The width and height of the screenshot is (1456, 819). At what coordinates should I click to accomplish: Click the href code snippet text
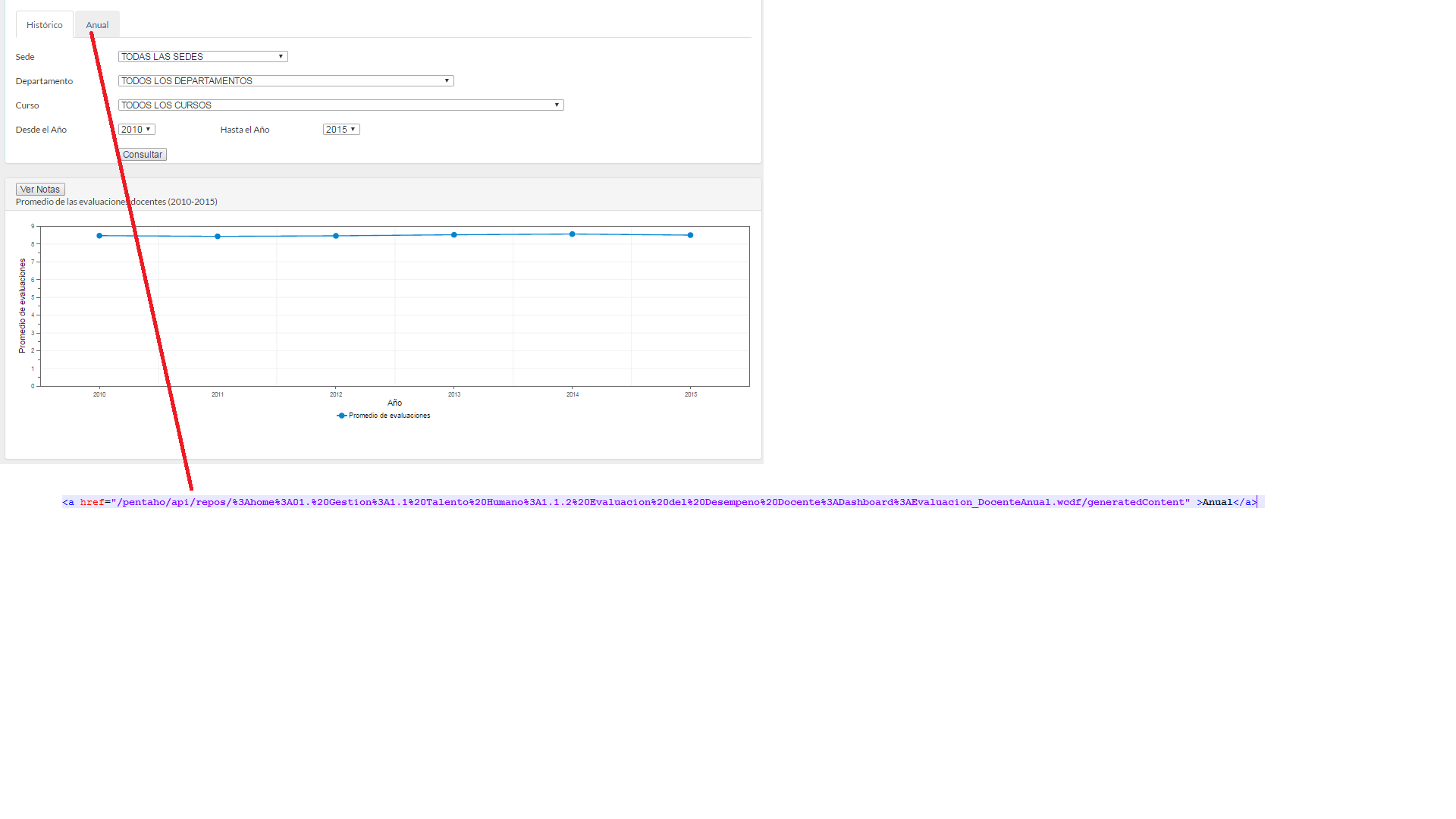[x=660, y=502]
